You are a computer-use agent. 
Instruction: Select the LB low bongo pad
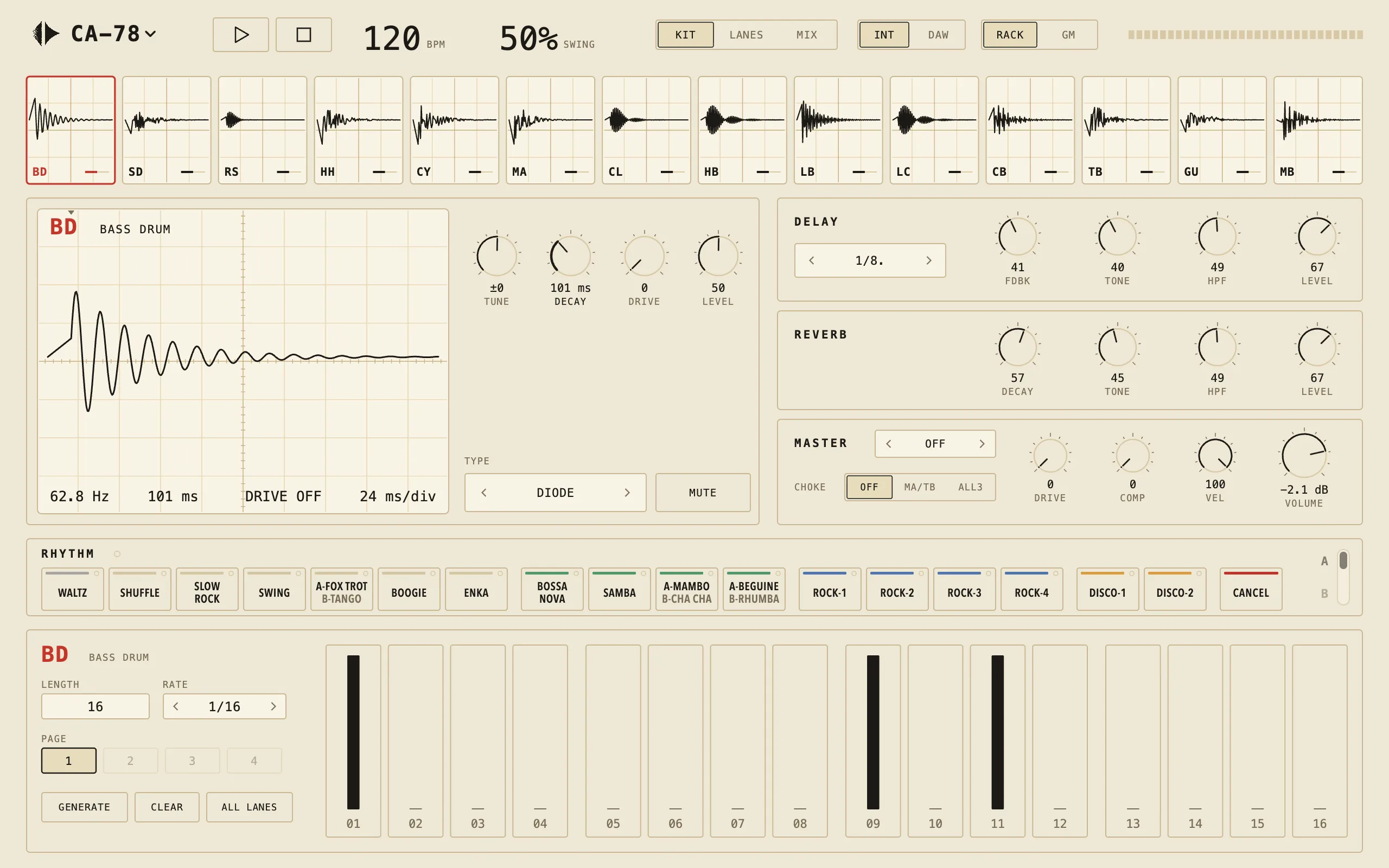[838, 130]
